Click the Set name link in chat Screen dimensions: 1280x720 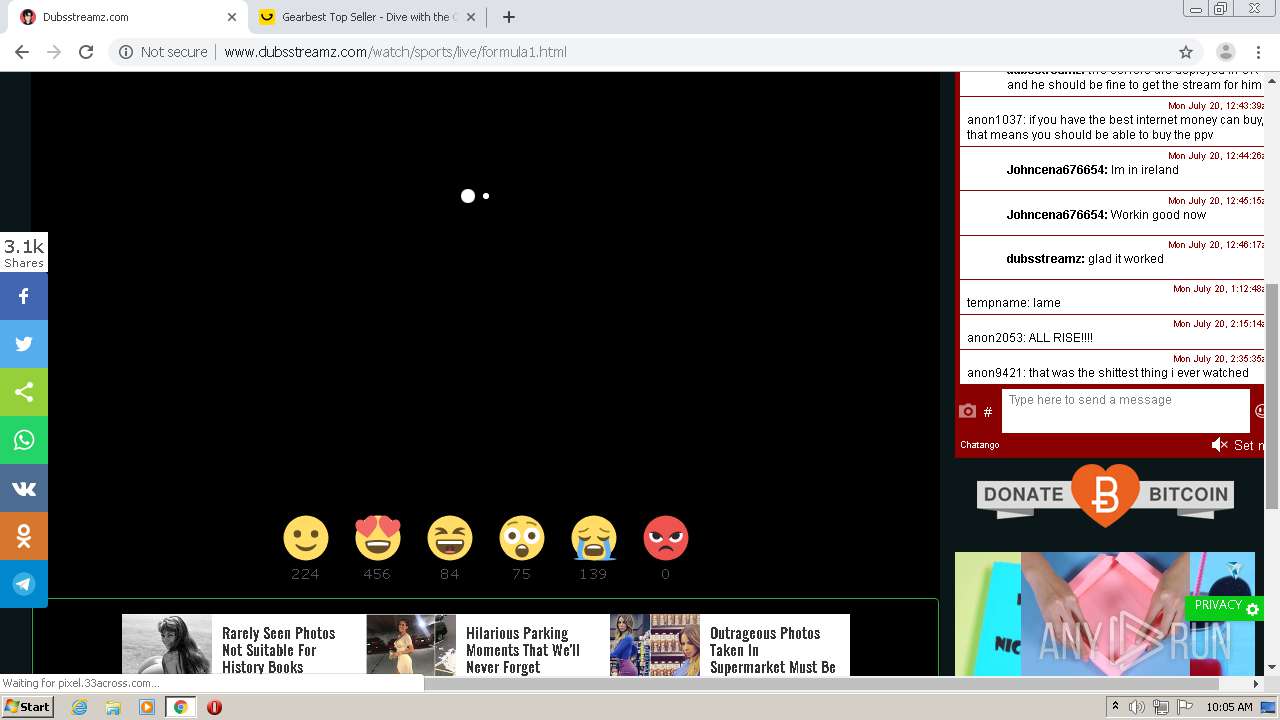click(1248, 446)
